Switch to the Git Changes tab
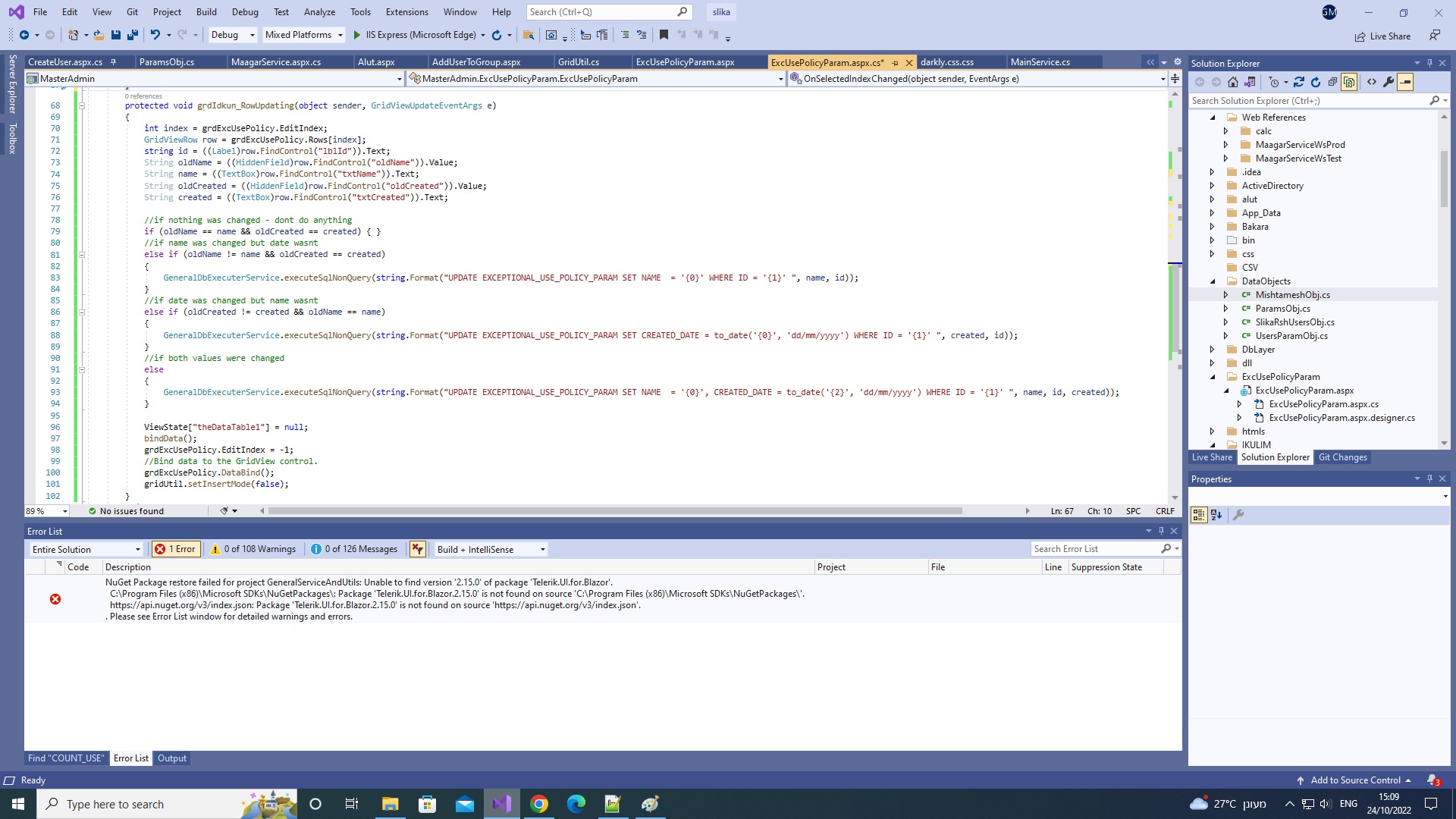 (x=1342, y=457)
